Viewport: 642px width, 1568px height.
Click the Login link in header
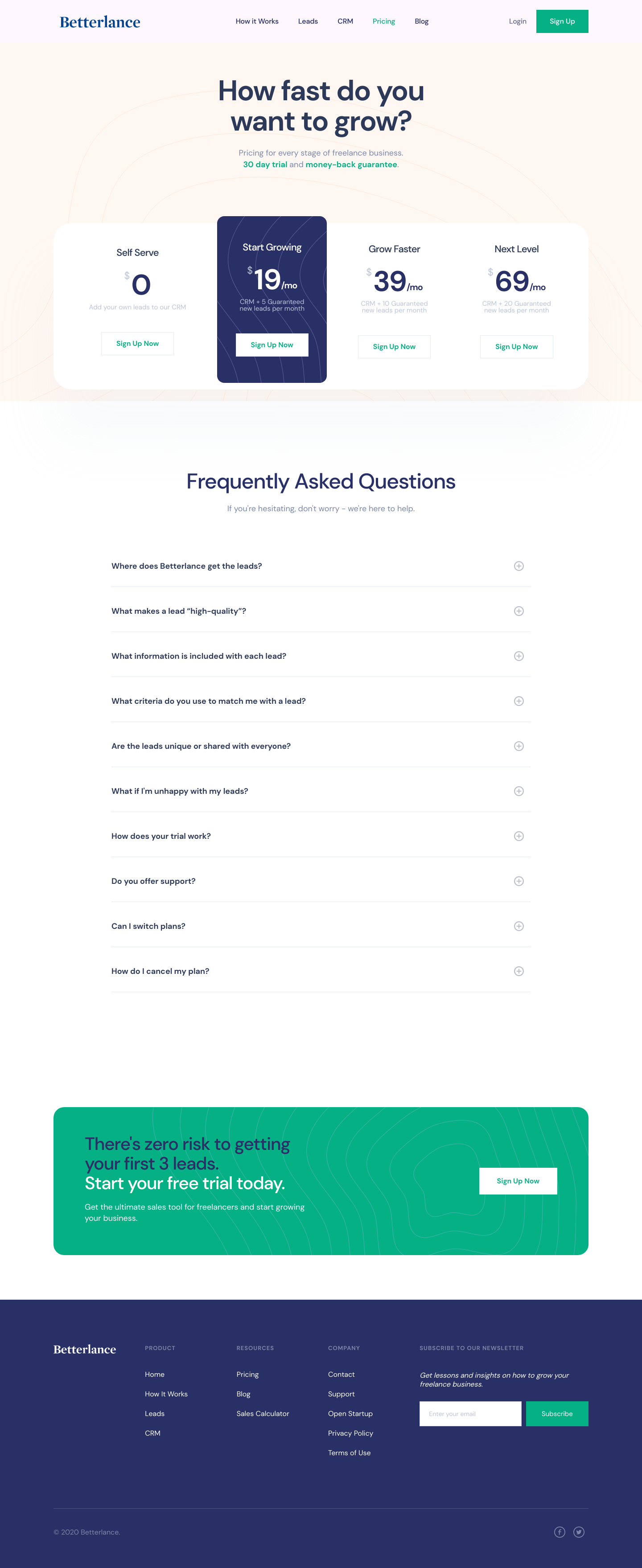pos(517,21)
